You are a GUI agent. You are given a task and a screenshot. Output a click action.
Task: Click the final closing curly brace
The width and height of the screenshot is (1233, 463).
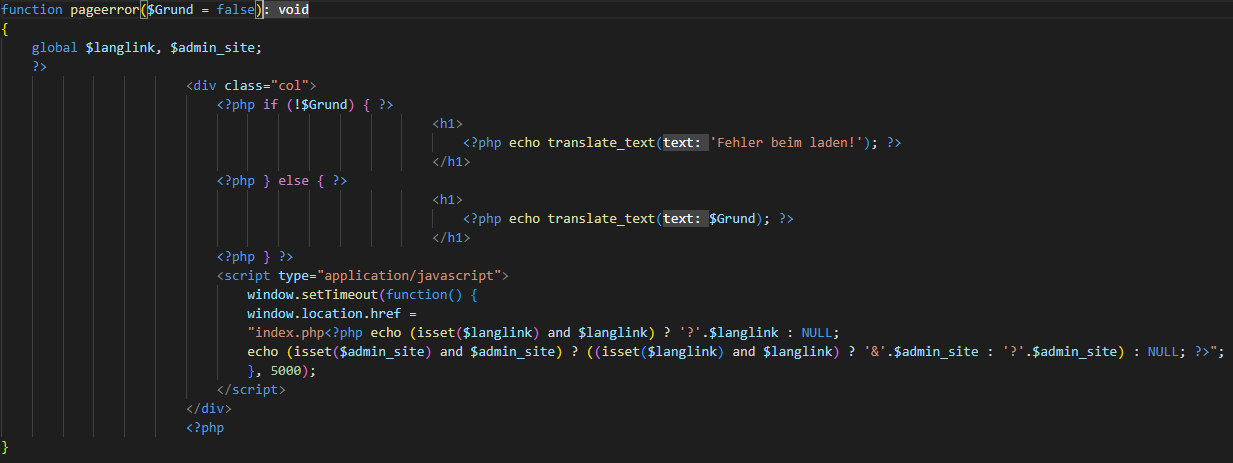point(5,446)
